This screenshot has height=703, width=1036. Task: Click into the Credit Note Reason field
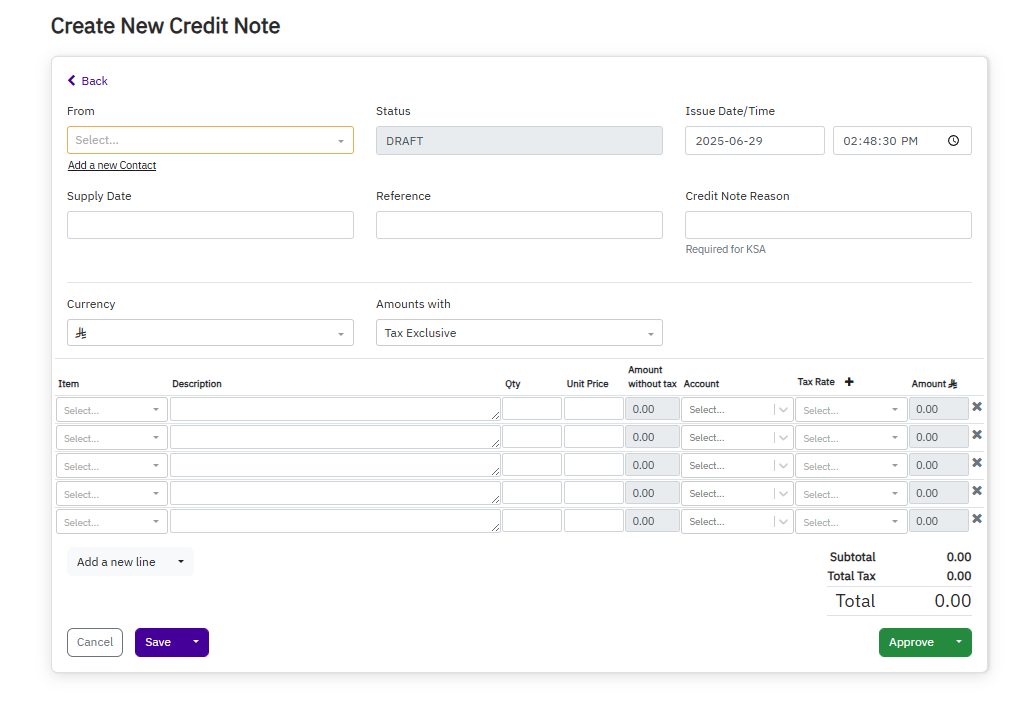tap(828, 225)
